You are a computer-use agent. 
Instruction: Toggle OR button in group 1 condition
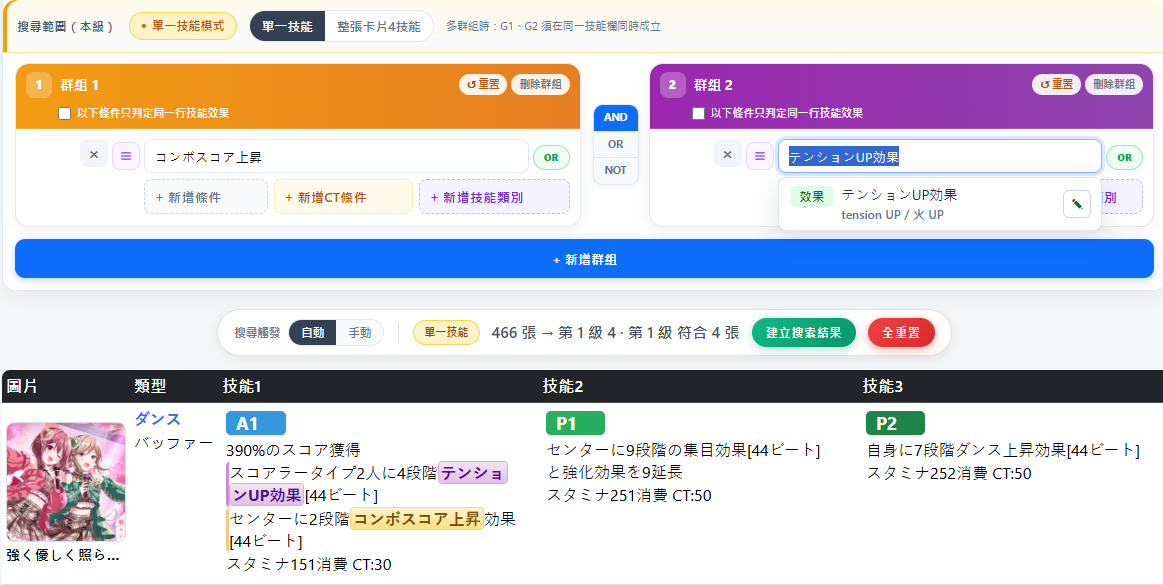pyautogui.click(x=551, y=157)
